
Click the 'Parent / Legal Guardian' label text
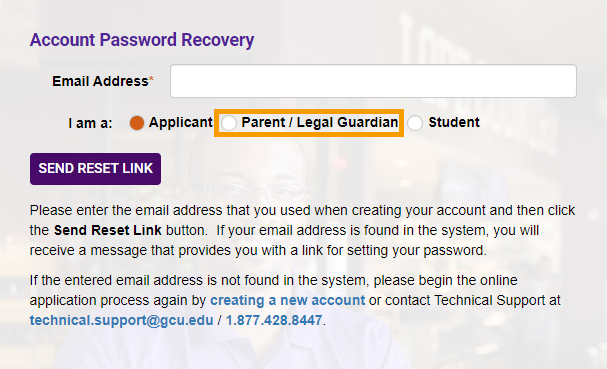[x=320, y=122]
